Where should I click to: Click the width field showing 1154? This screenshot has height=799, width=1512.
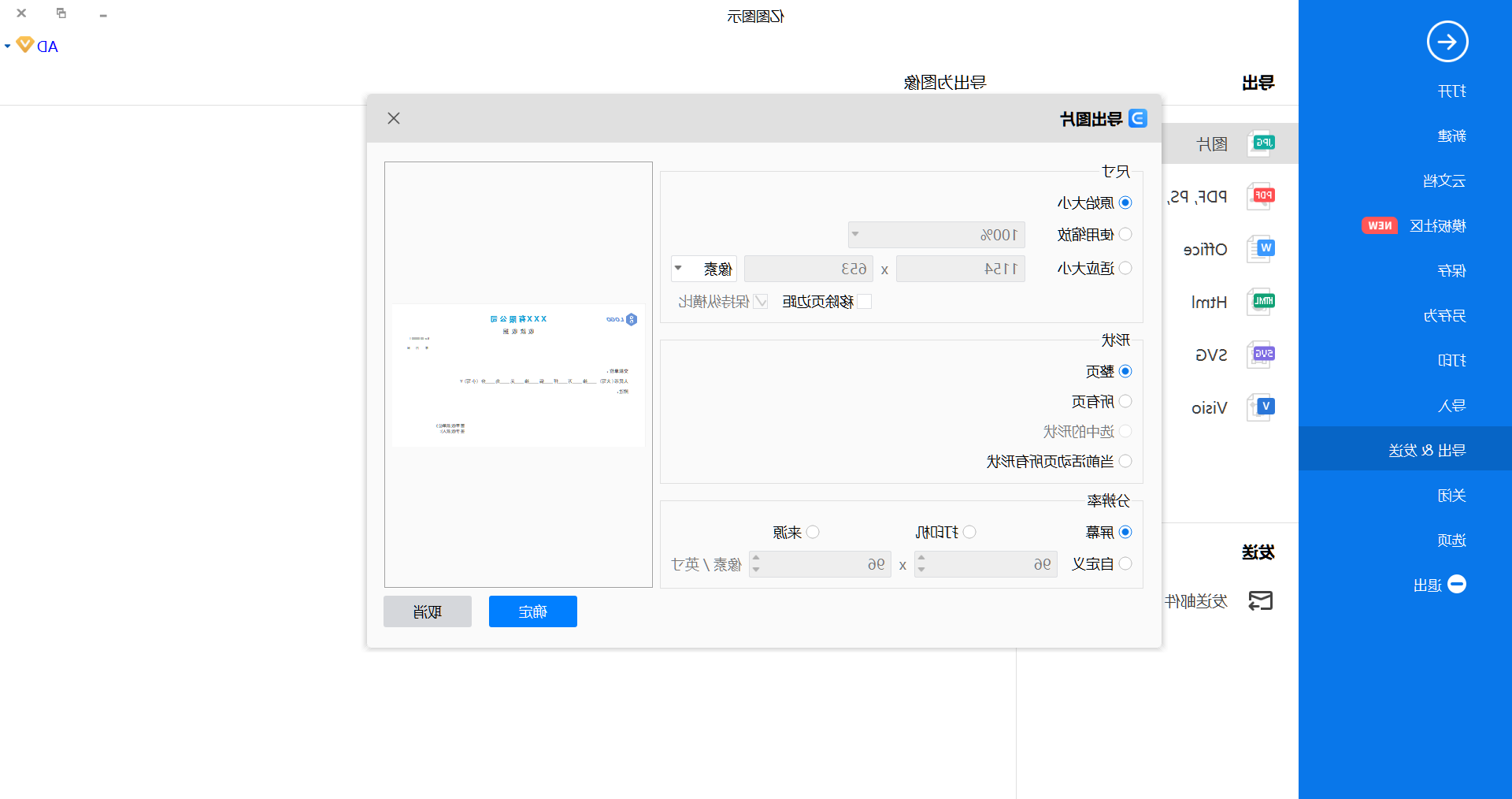pyautogui.click(x=961, y=269)
